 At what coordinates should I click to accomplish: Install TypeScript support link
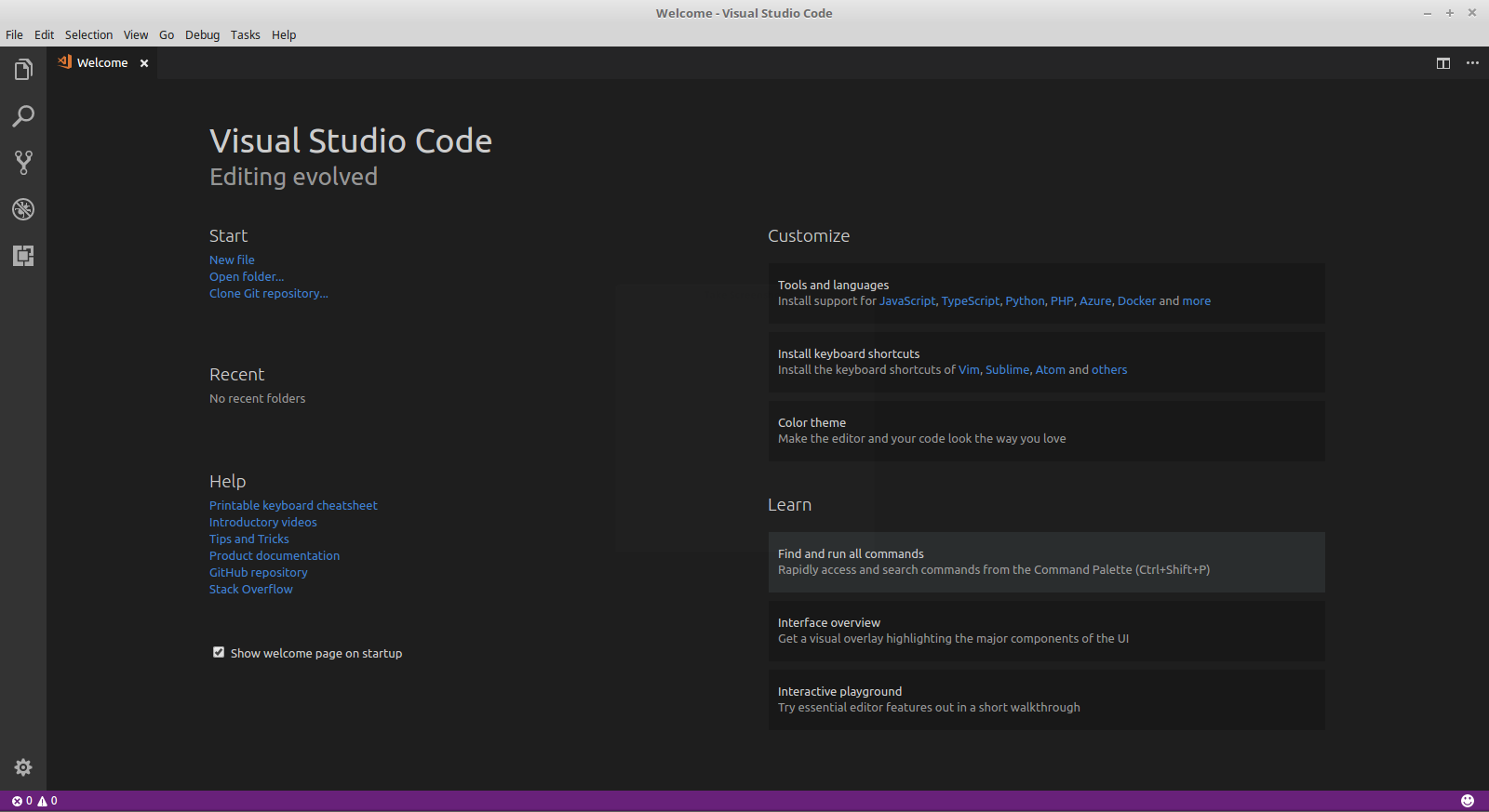(x=971, y=300)
